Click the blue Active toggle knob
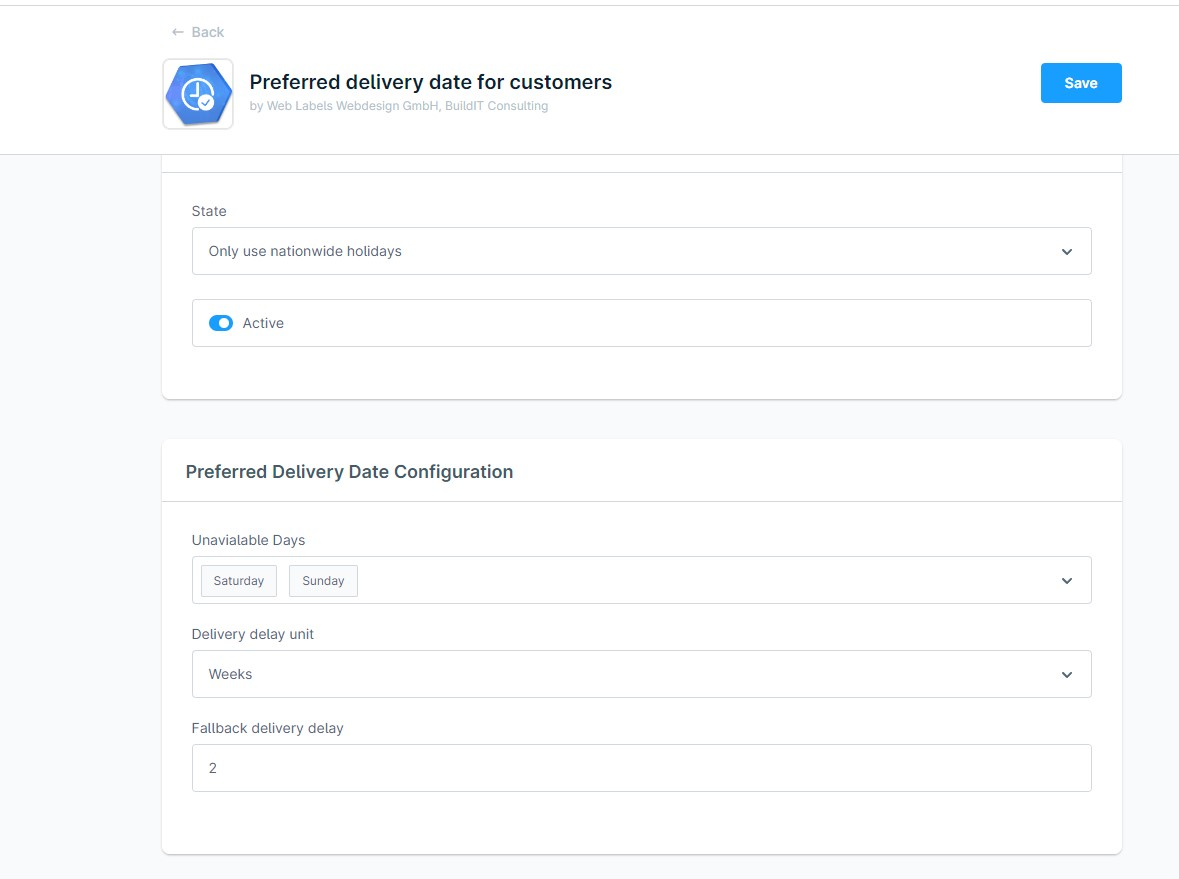This screenshot has width=1179, height=879. coord(227,322)
